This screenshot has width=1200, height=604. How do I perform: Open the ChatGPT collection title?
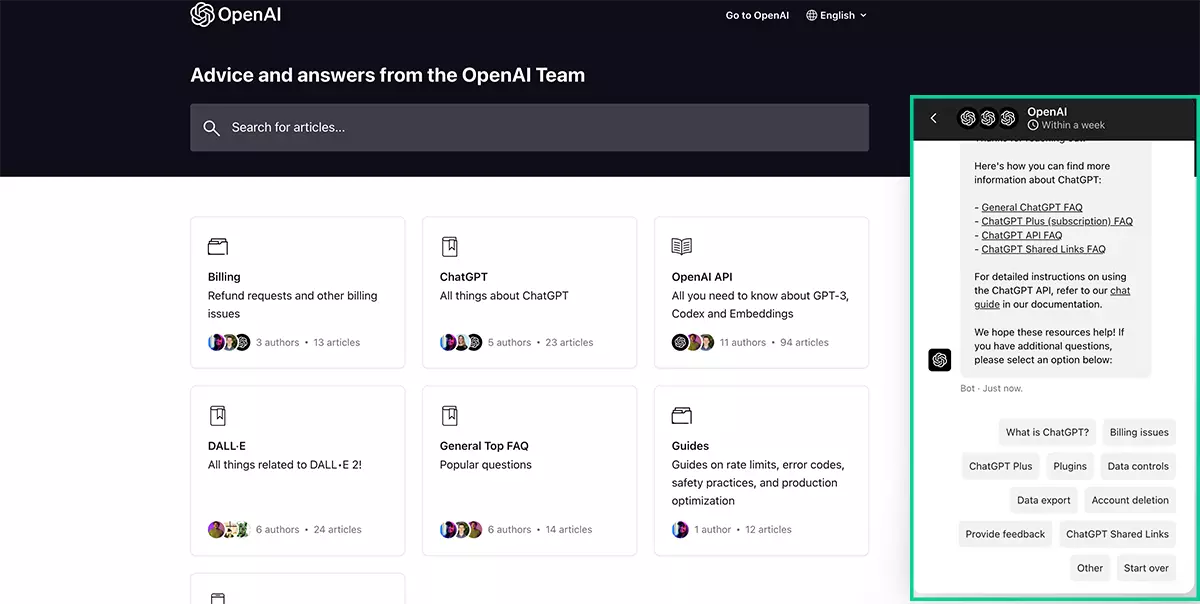[x=464, y=277]
